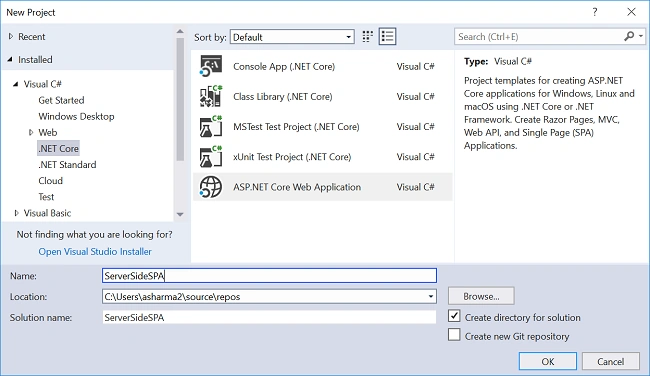Collapse the Installed node

[x=10, y=60]
